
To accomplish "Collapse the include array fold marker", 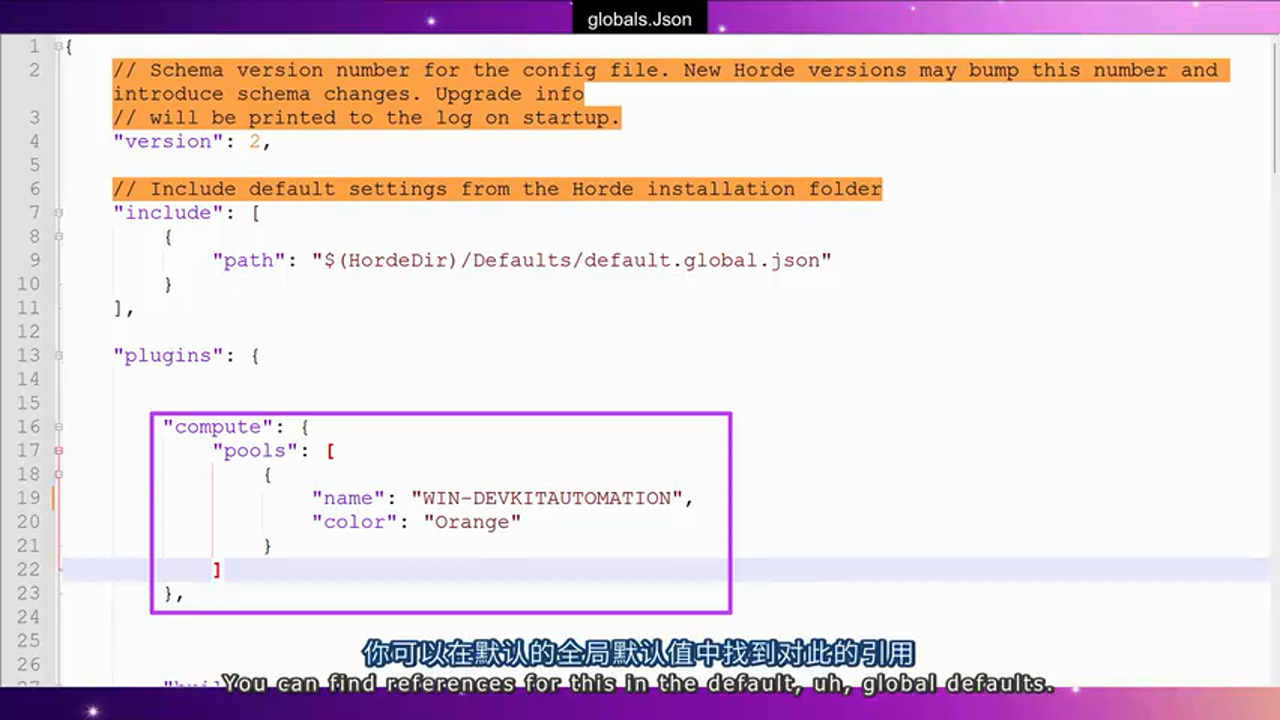I will [x=57, y=212].
